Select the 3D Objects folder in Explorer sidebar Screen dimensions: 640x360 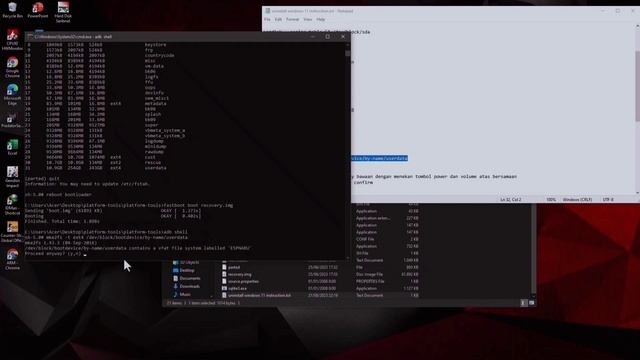click(x=186, y=262)
